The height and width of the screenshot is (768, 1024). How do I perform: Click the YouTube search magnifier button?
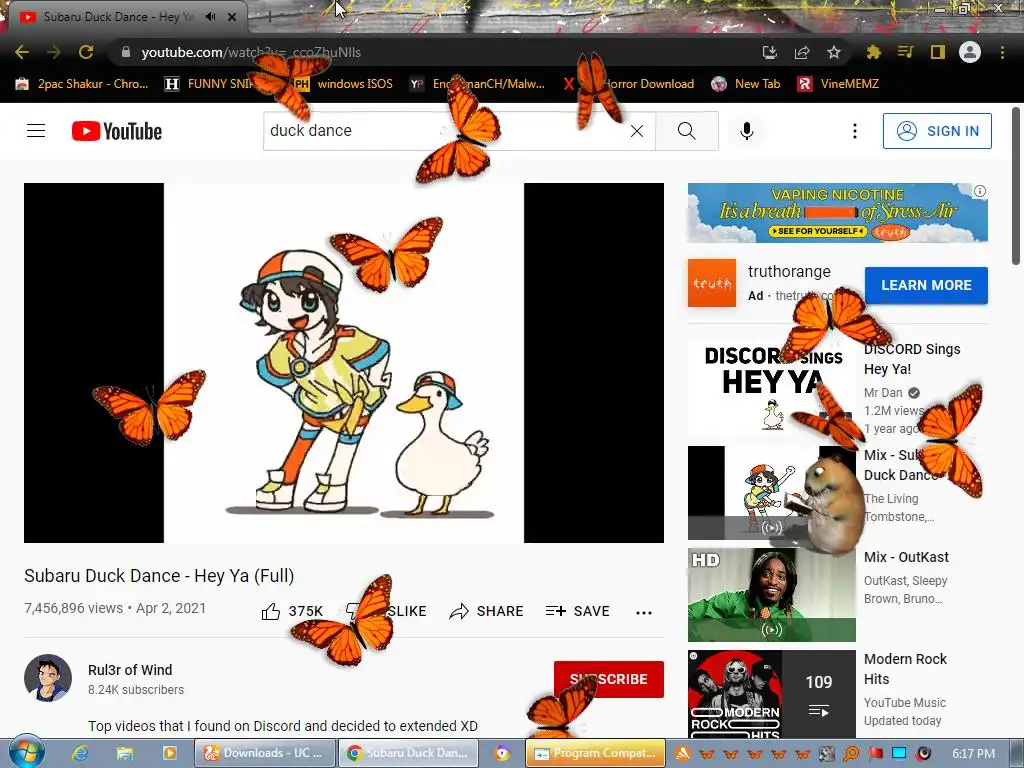point(686,131)
